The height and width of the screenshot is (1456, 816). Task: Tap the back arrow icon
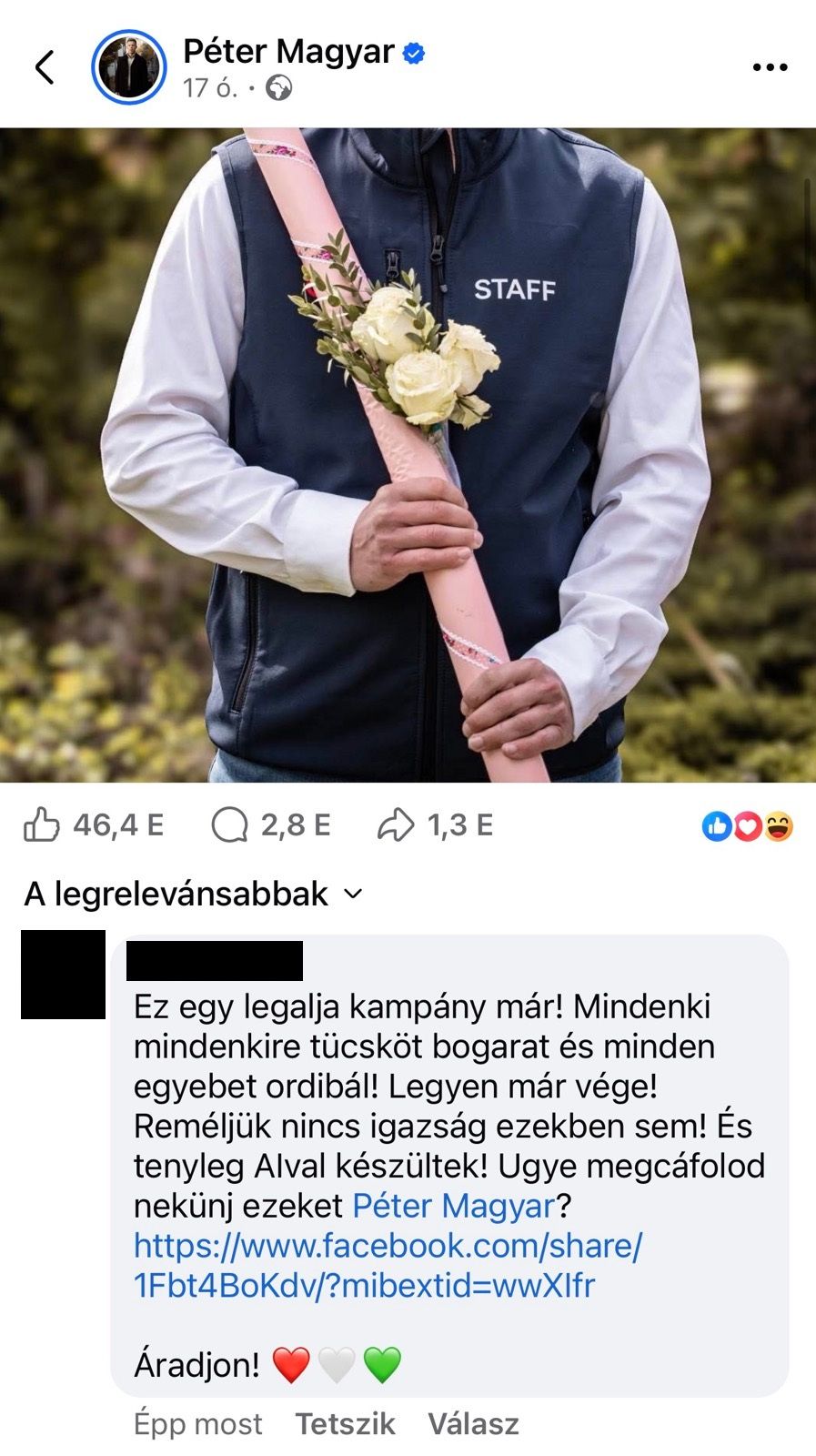[45, 66]
